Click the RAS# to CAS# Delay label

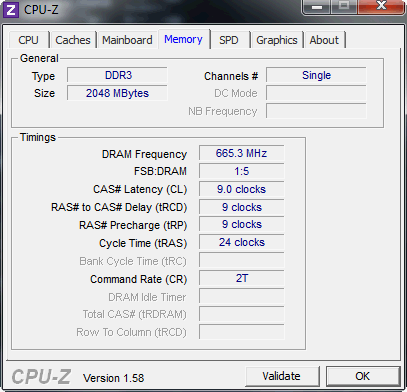click(x=119, y=207)
